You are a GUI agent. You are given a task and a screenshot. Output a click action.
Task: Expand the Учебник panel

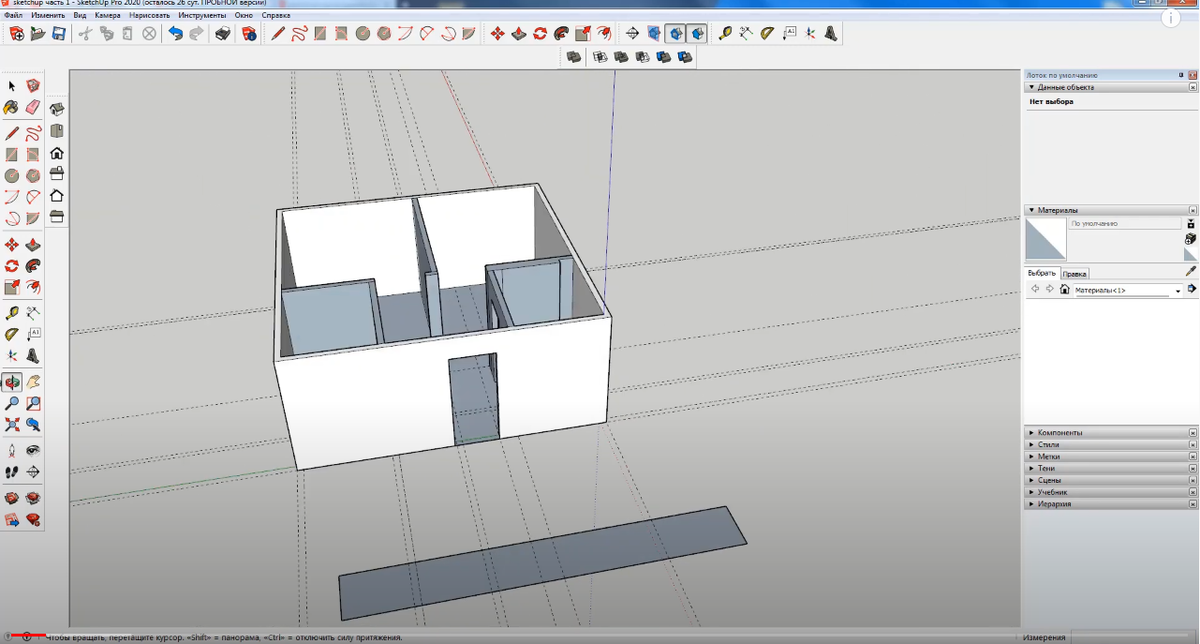click(x=1031, y=492)
